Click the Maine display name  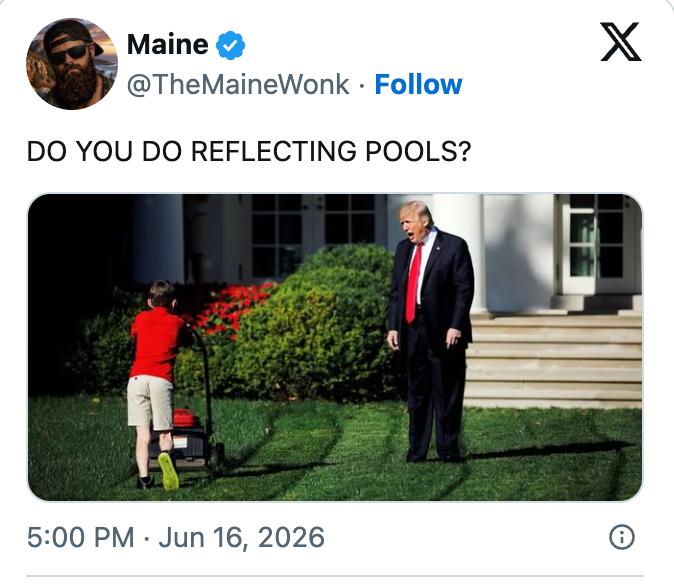click(168, 45)
